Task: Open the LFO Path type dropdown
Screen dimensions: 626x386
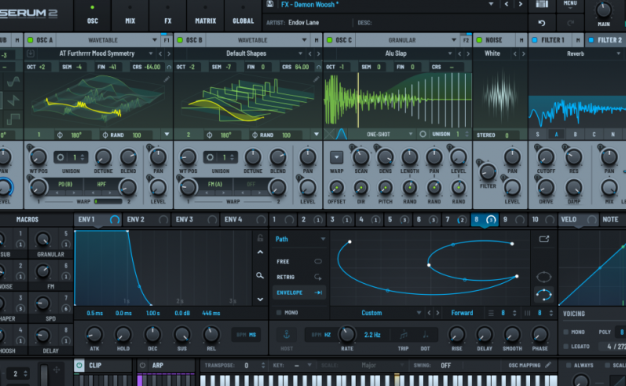Action: click(299, 239)
